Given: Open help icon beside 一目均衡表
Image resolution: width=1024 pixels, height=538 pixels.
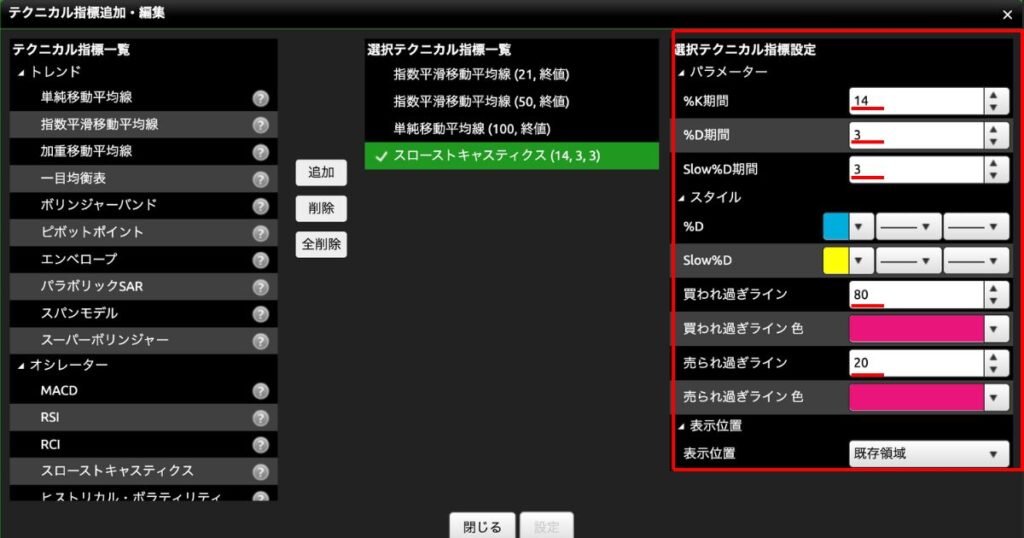Looking at the screenshot, I should [x=260, y=179].
